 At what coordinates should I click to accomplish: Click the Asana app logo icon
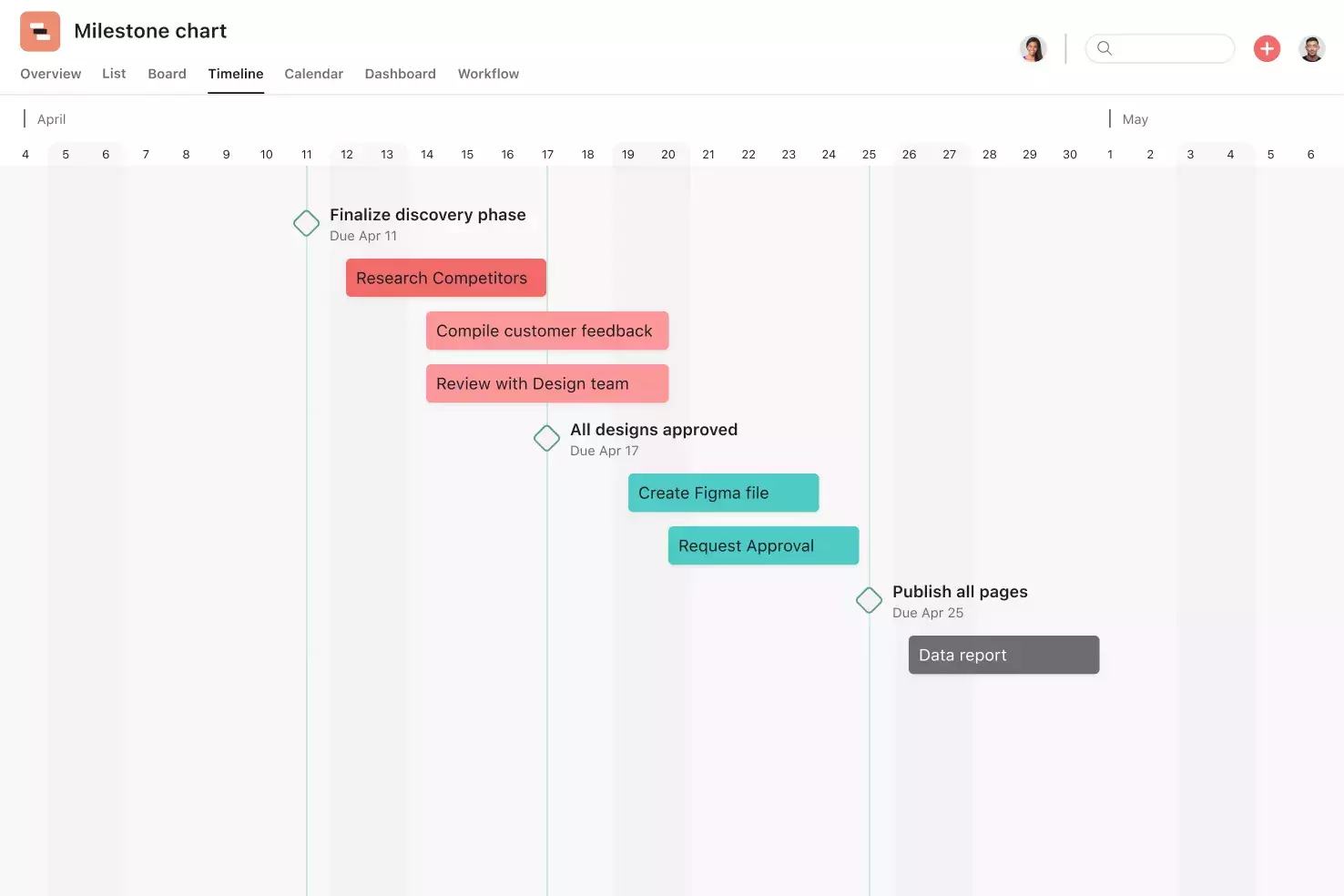(39, 30)
